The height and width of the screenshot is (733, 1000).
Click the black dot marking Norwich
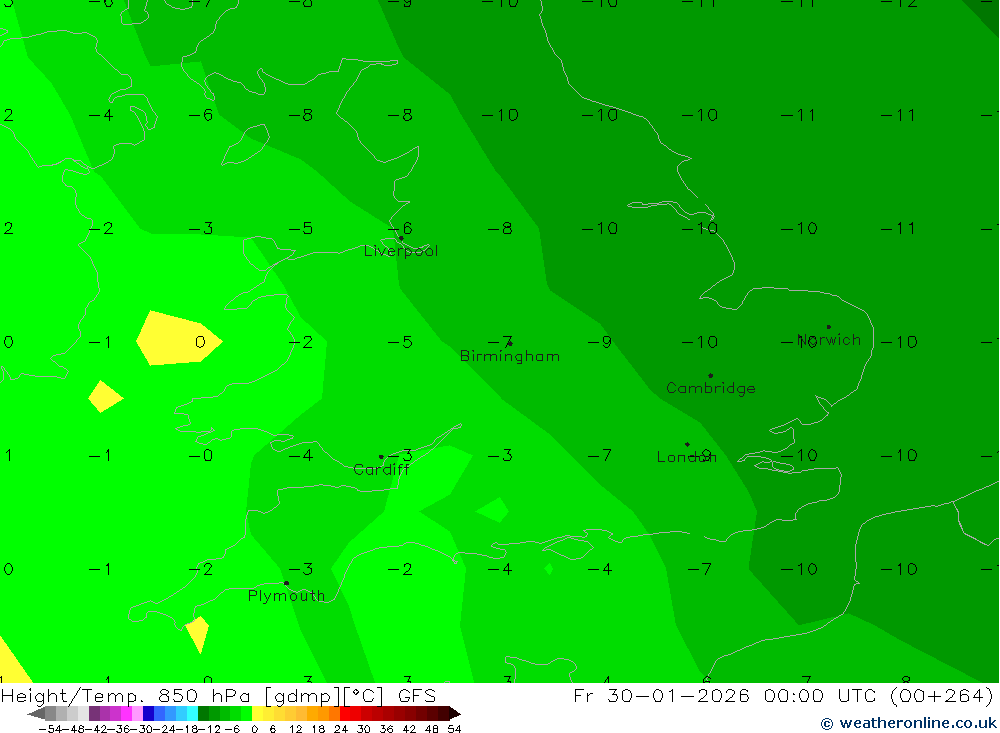coord(828,327)
